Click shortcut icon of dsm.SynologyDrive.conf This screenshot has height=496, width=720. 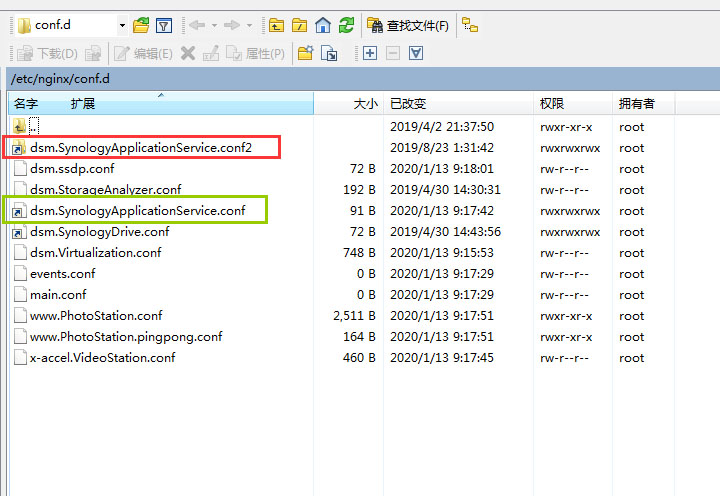pyautogui.click(x=20, y=232)
